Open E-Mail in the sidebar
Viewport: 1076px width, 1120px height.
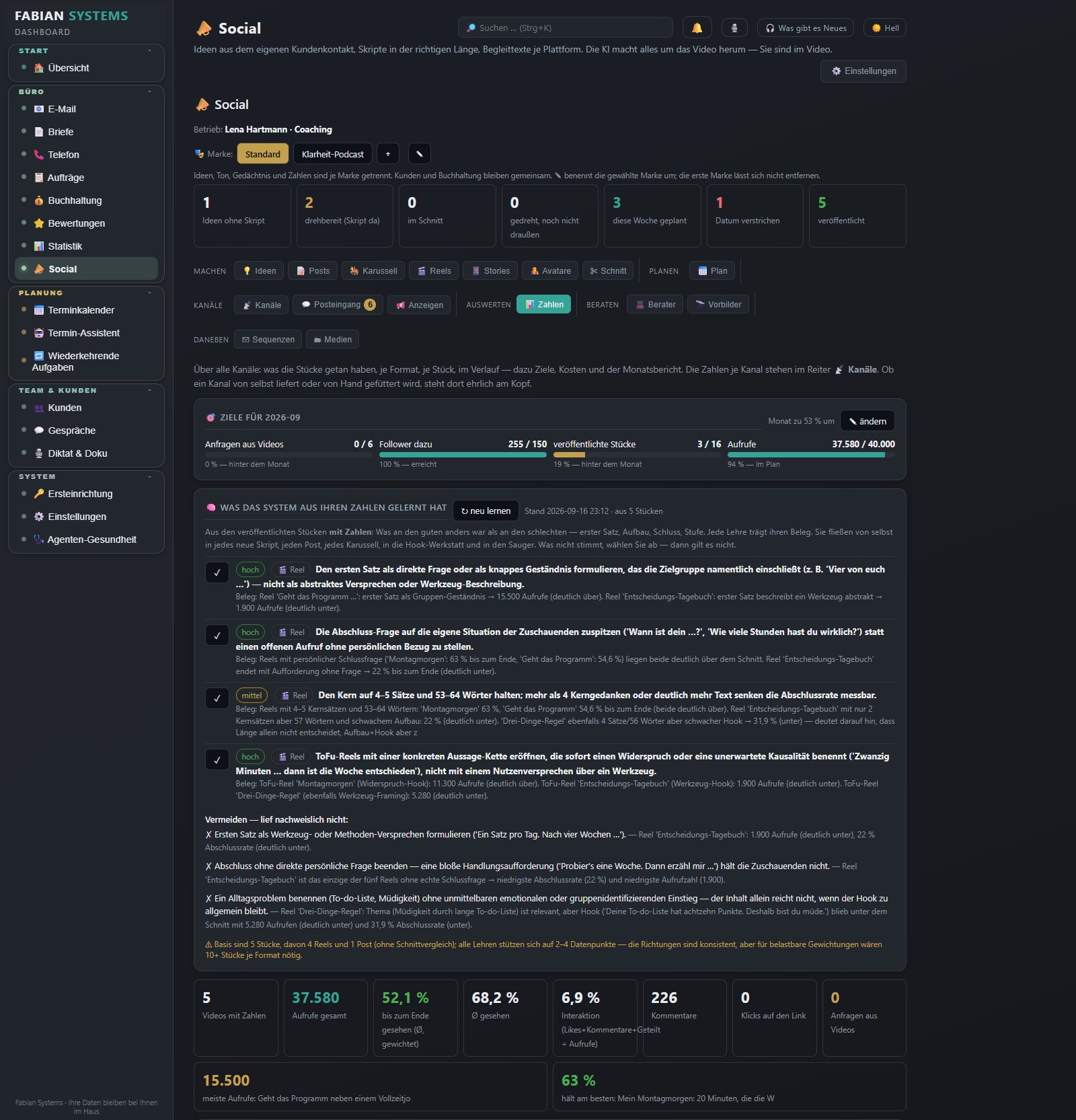[86, 109]
